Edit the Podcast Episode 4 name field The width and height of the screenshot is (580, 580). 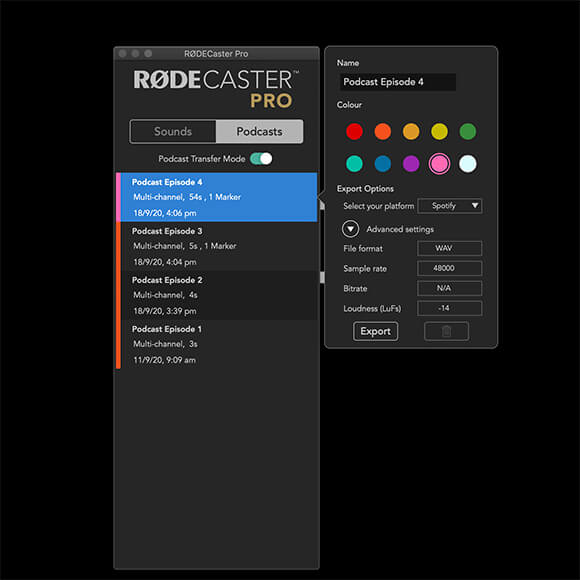398,82
